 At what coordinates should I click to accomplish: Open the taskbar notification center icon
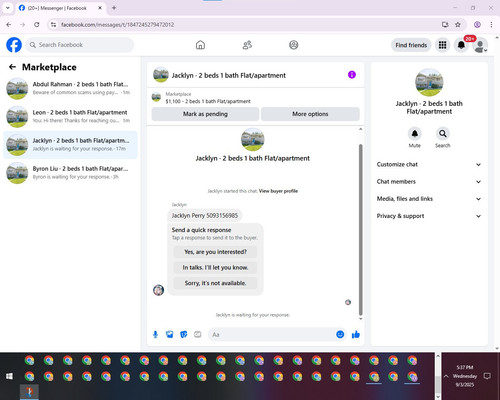pyautogui.click(x=487, y=376)
